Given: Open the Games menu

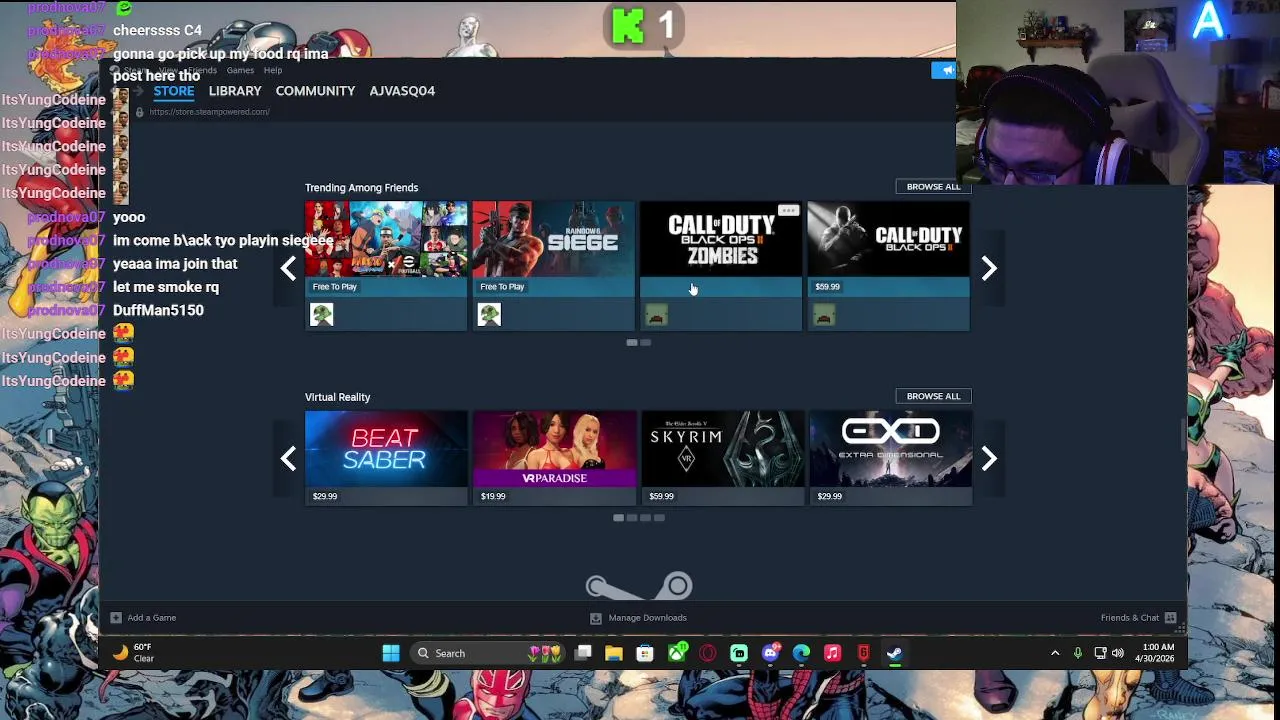Looking at the screenshot, I should (x=240, y=70).
